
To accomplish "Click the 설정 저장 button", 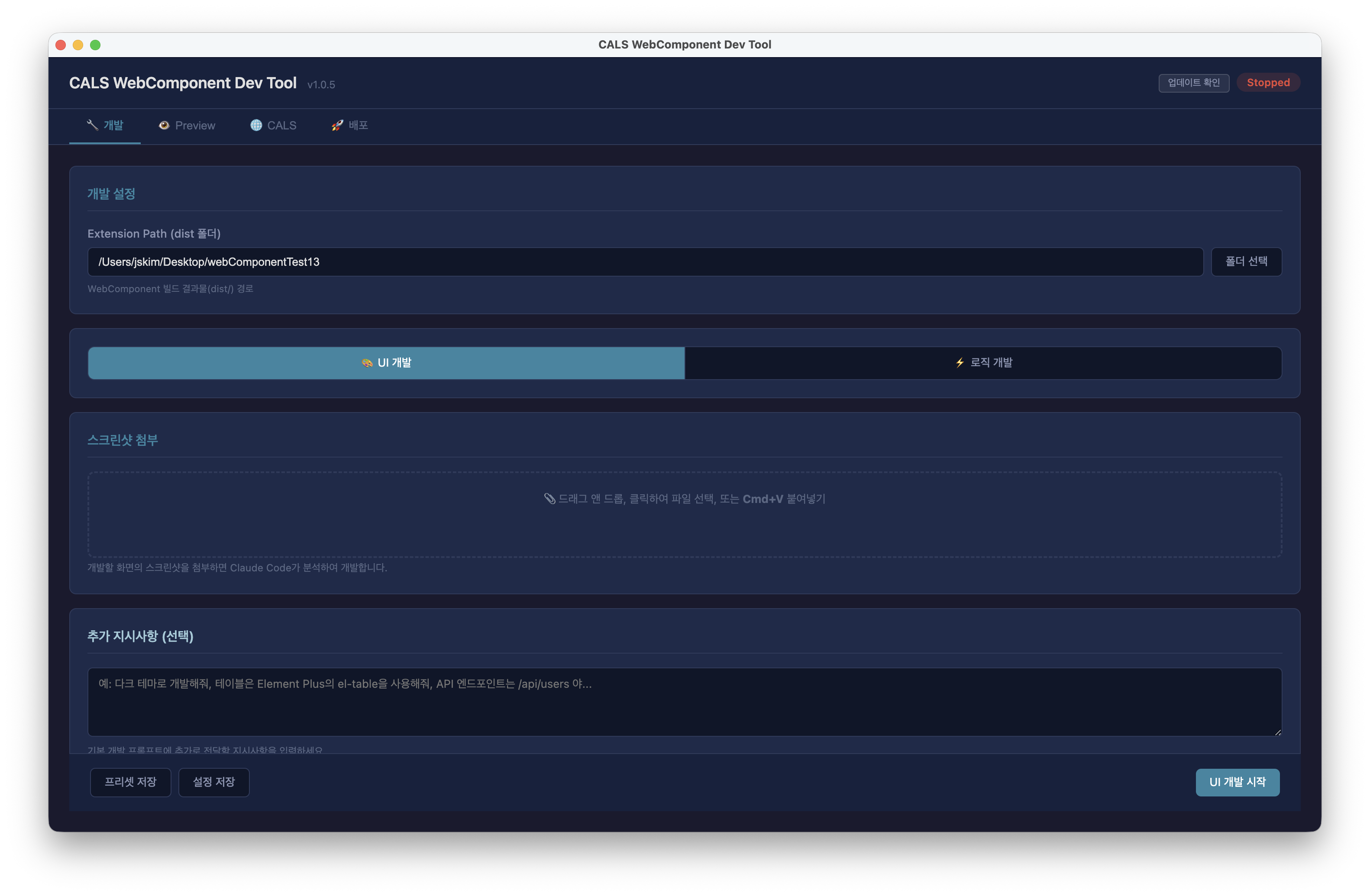I will [214, 782].
